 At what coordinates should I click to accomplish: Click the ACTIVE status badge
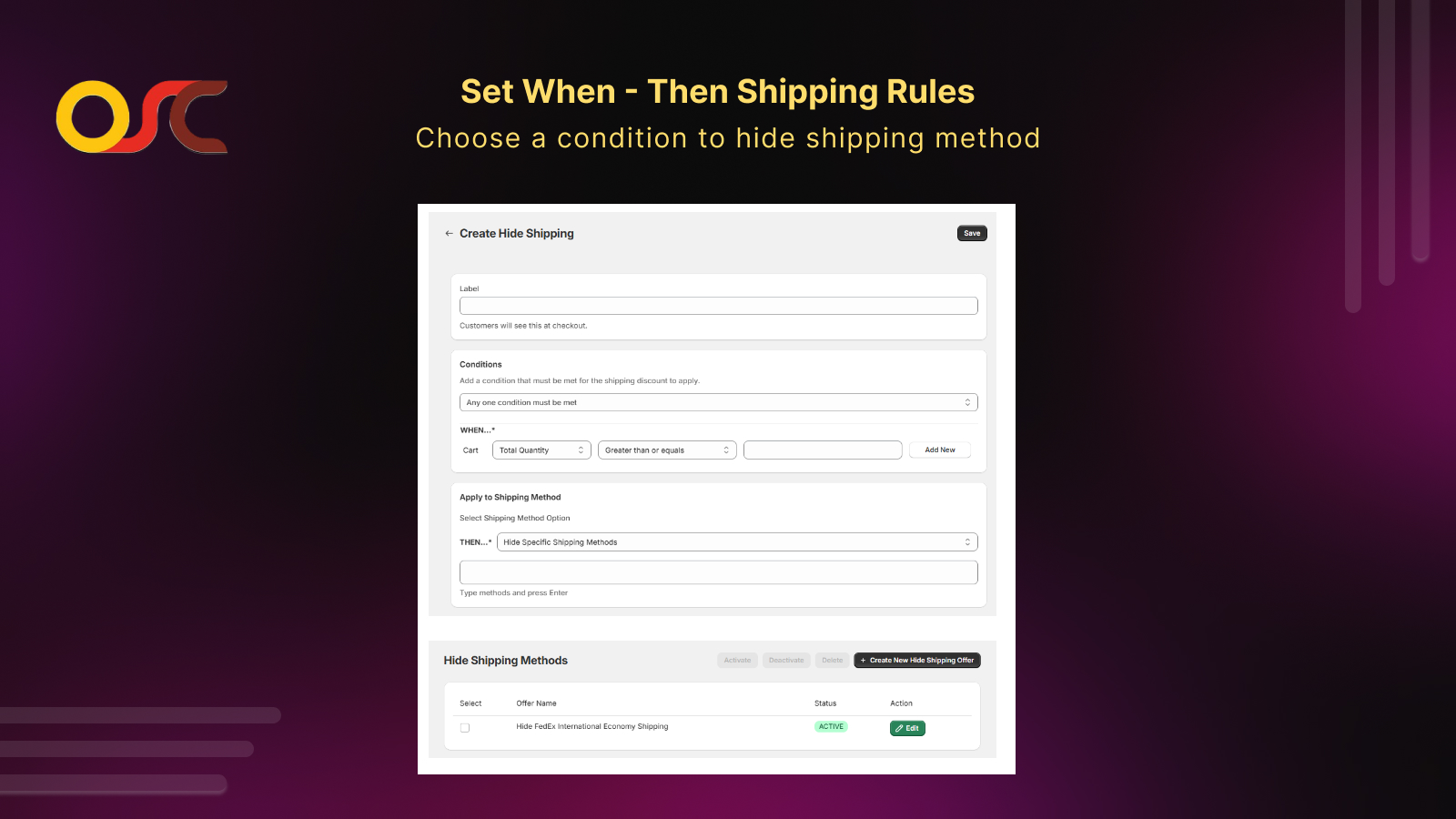[x=831, y=726]
